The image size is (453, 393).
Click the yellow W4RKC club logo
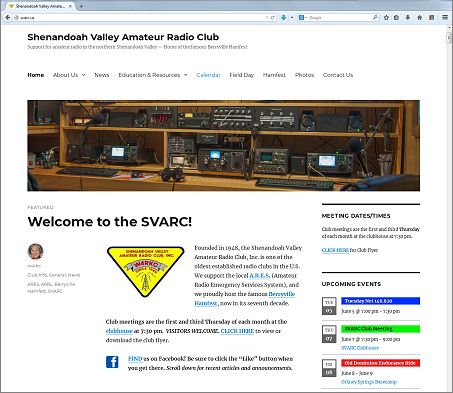[x=146, y=272]
